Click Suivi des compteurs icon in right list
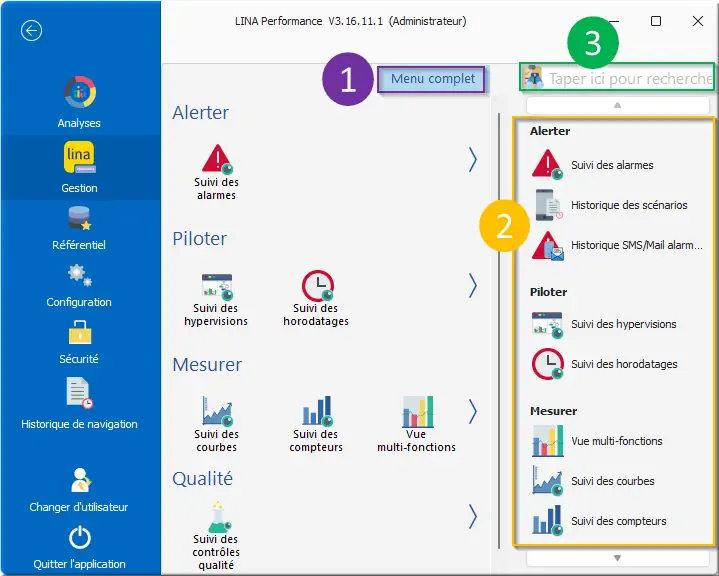The image size is (719, 576). (x=548, y=521)
